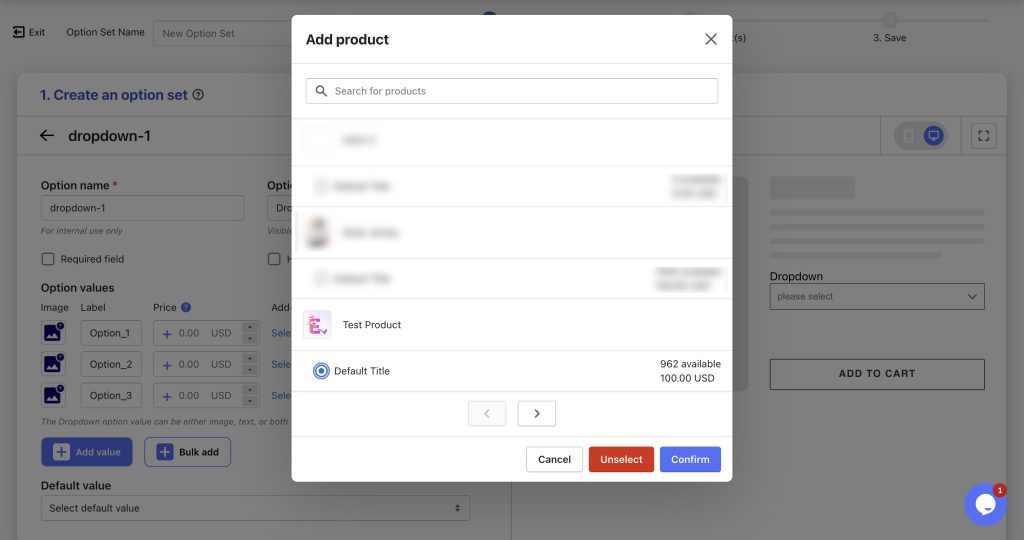Open the chat support bubble
The height and width of the screenshot is (540, 1024).
click(x=985, y=504)
